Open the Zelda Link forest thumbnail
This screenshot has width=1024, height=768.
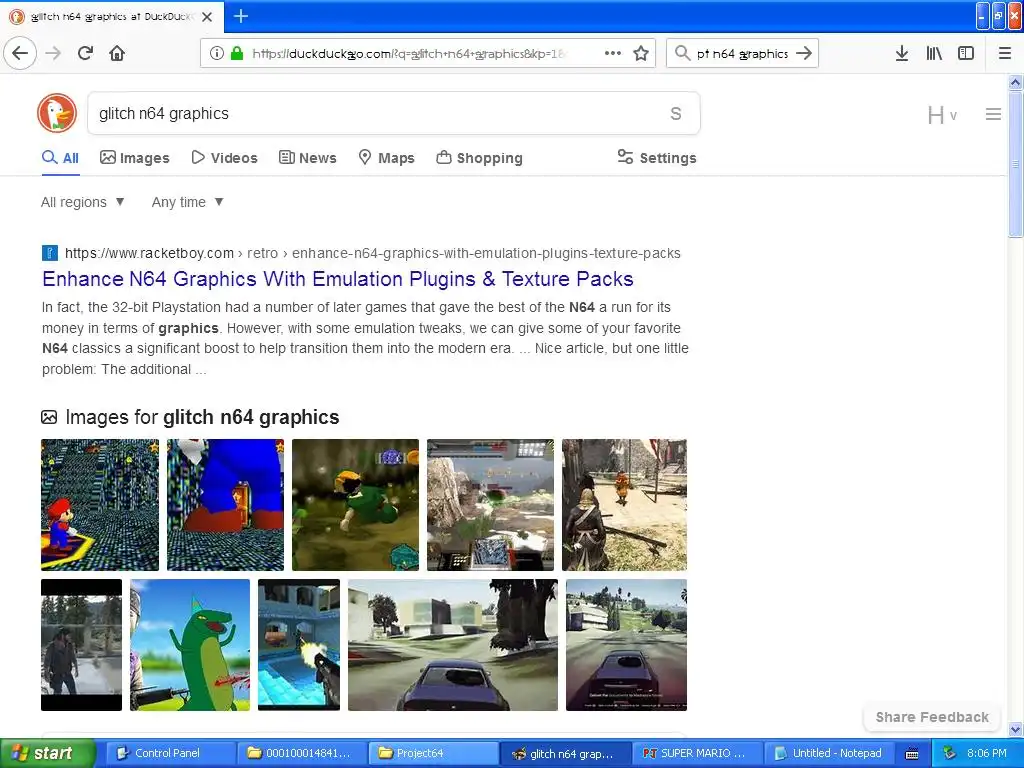355,505
